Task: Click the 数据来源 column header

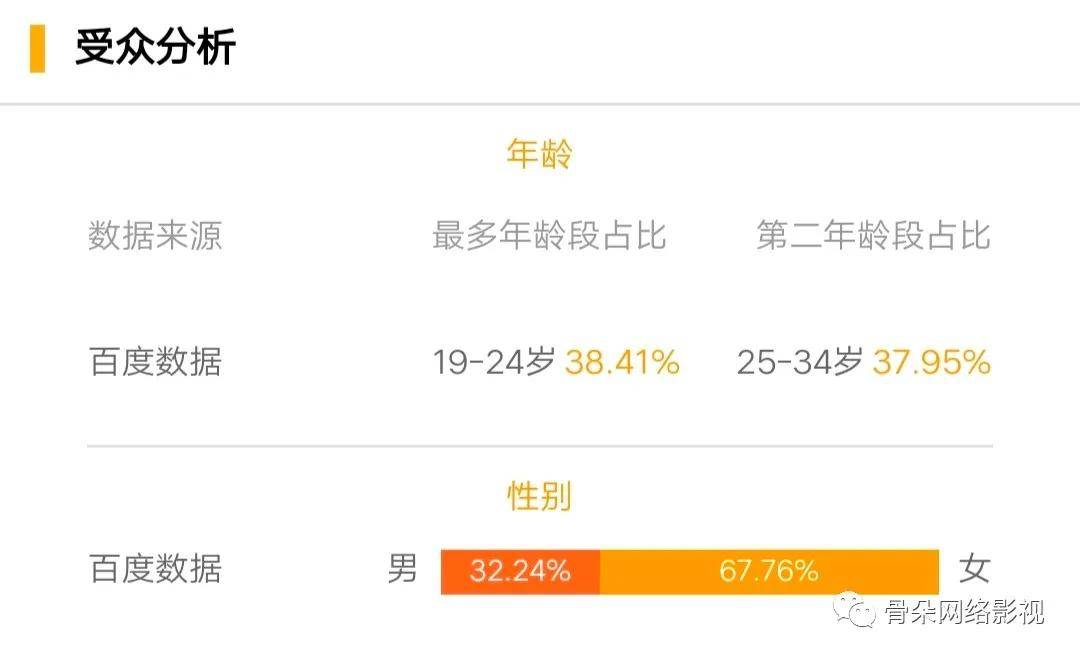Action: (155, 235)
